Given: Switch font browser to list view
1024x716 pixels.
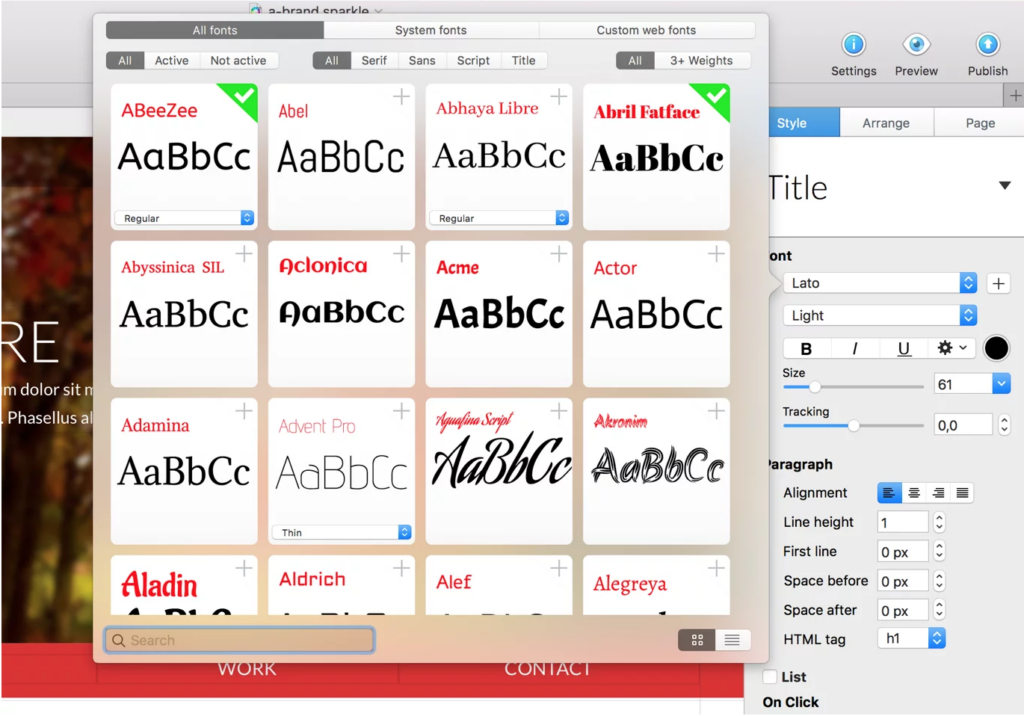Looking at the screenshot, I should [x=732, y=640].
